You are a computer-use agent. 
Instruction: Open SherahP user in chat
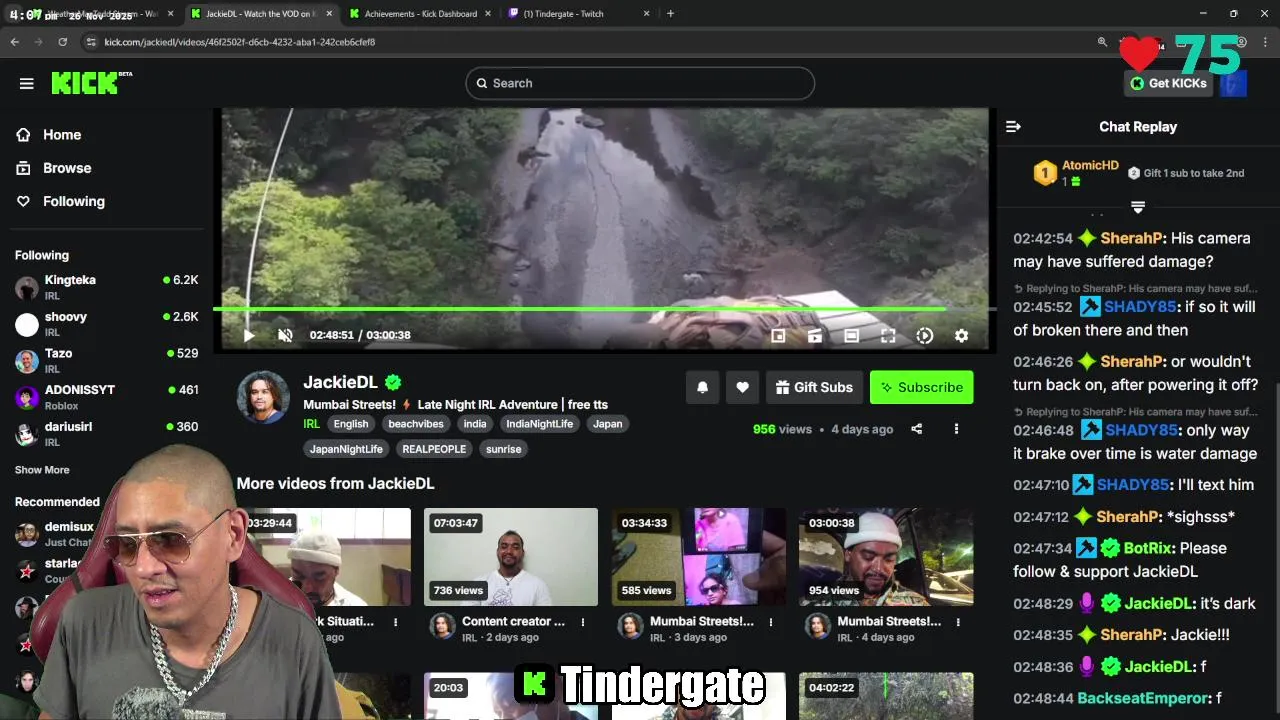pyautogui.click(x=1133, y=239)
